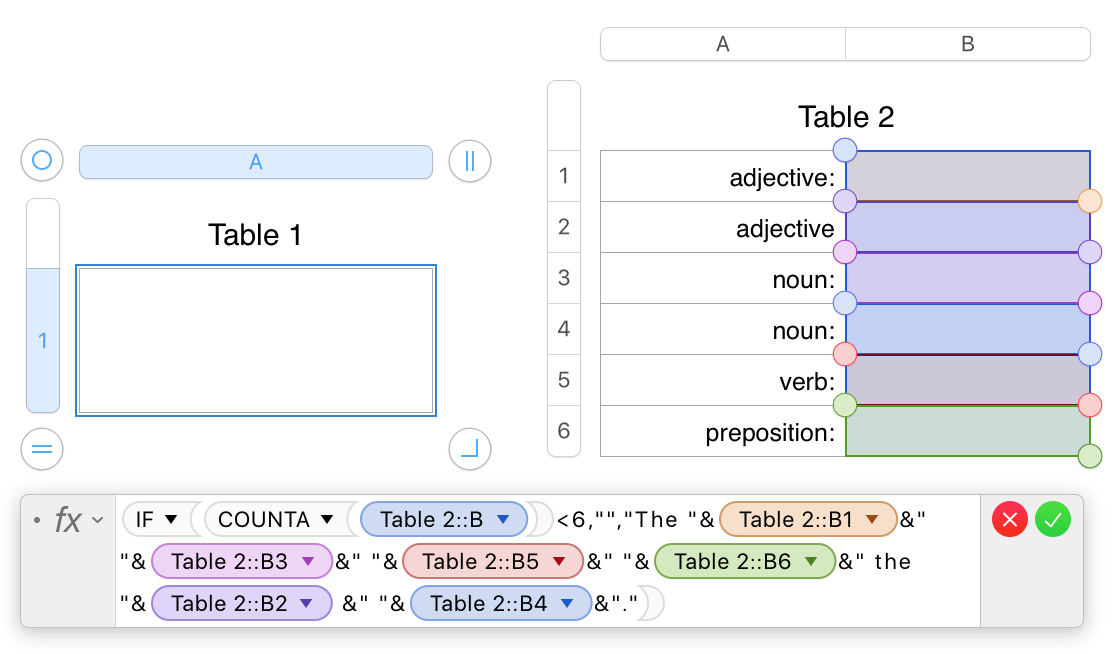The height and width of the screenshot is (654, 1120).
Task: Open the Table 2::B reference dropdown
Action: tap(504, 520)
